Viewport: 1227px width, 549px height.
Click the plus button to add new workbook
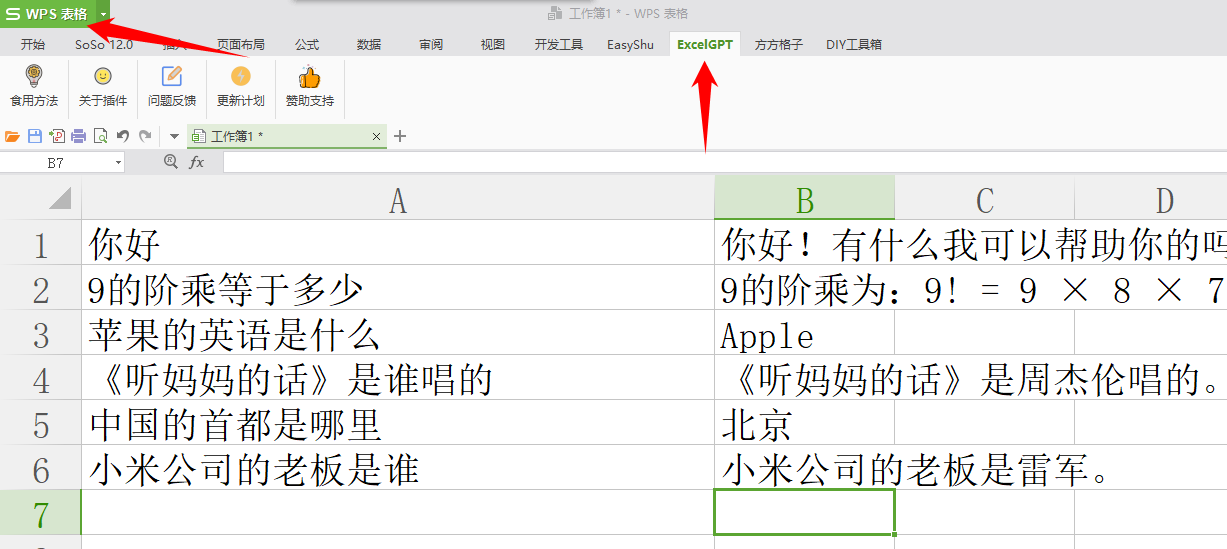point(400,136)
